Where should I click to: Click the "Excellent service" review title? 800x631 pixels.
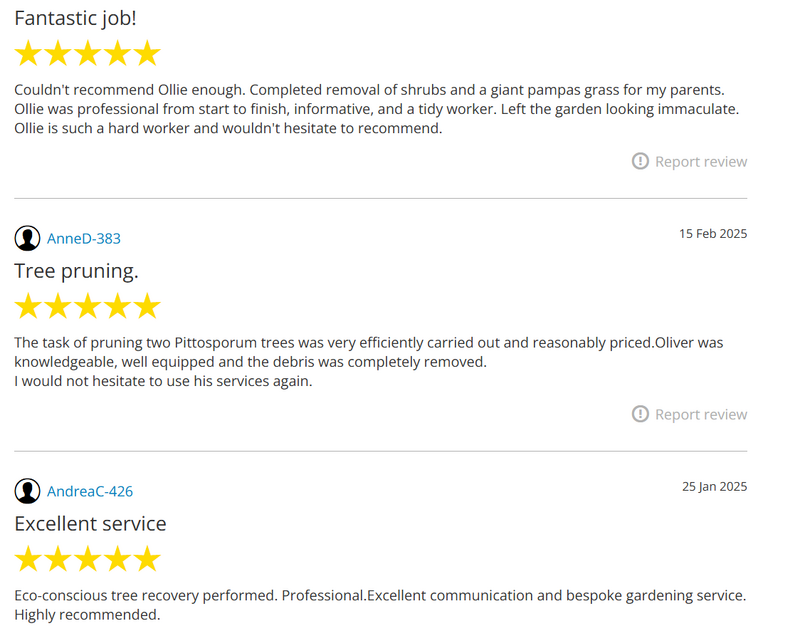click(90, 524)
